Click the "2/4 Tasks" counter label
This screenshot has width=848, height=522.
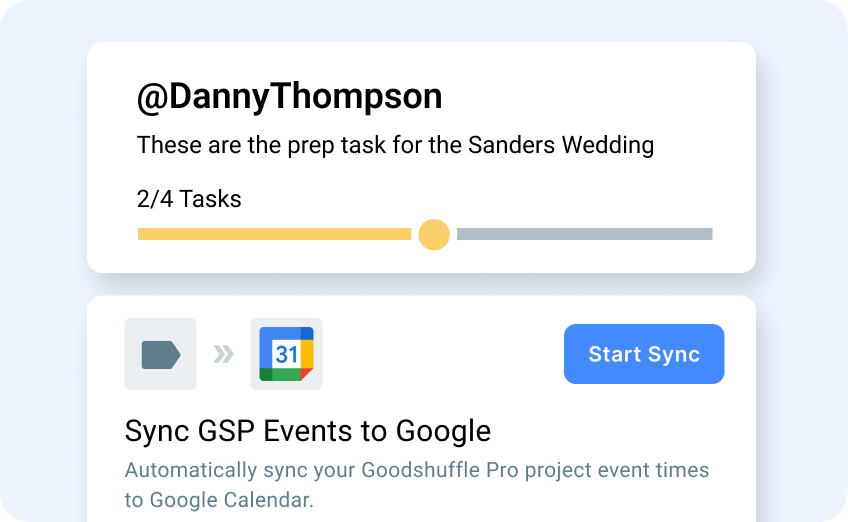click(x=189, y=199)
